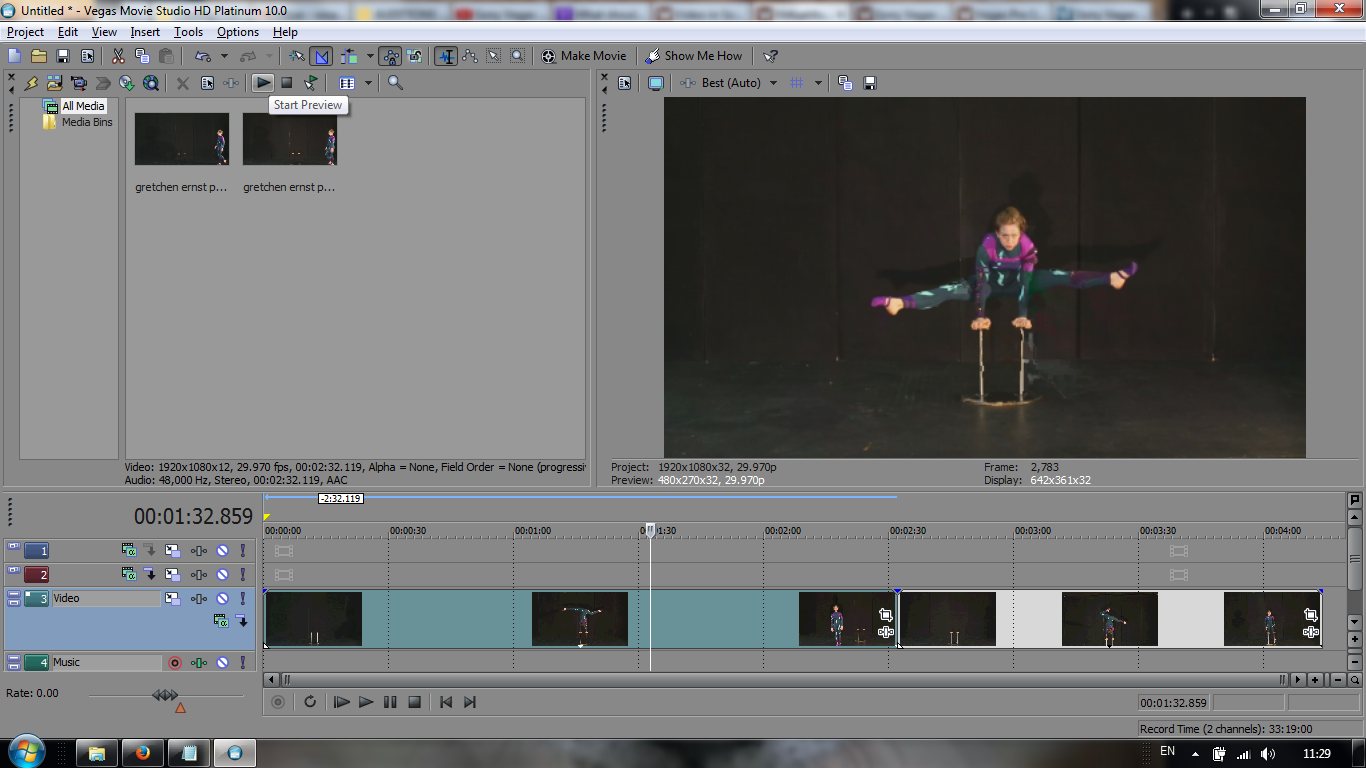The width and height of the screenshot is (1366, 770).
Task: Click the Save project floppy icon
Action: [63, 56]
